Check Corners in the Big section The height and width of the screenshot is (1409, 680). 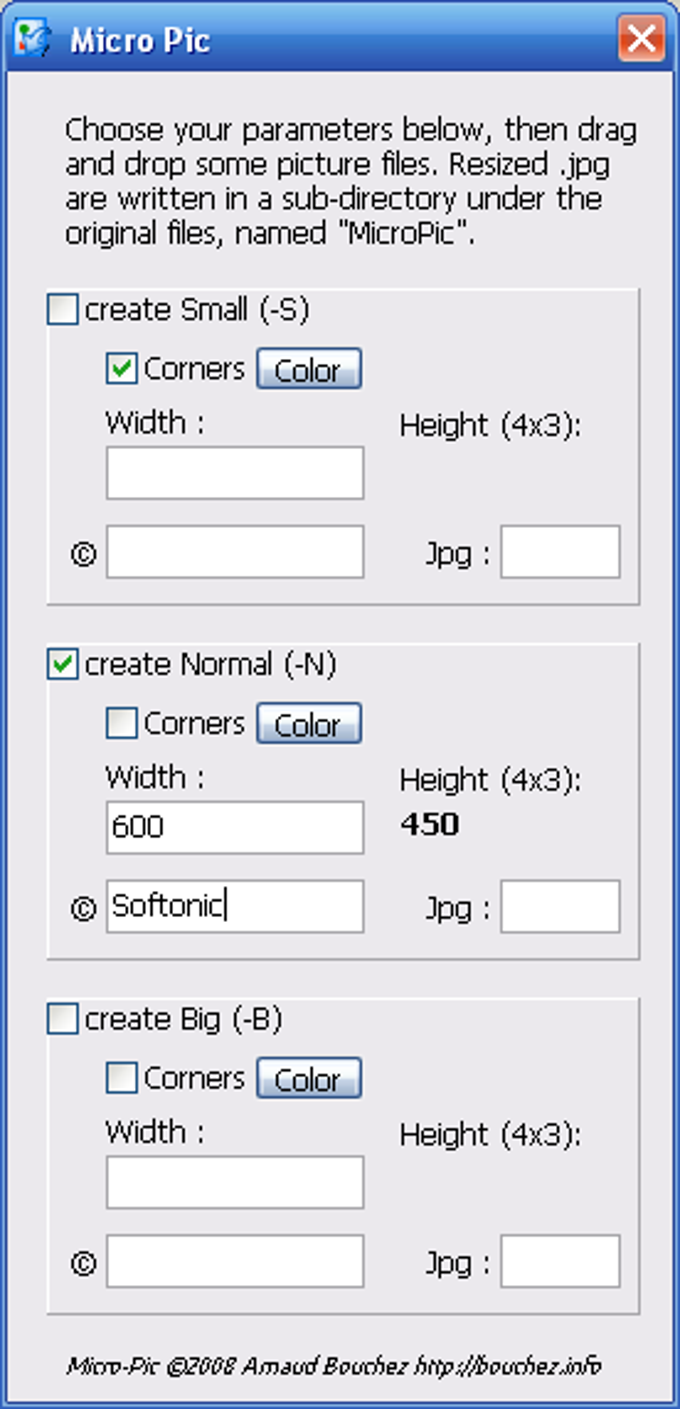121,1078
